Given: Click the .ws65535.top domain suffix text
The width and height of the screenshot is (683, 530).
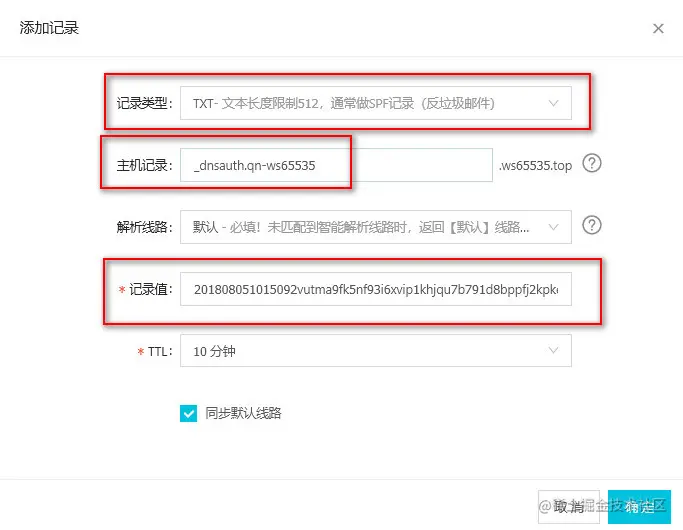Looking at the screenshot, I should 535,165.
